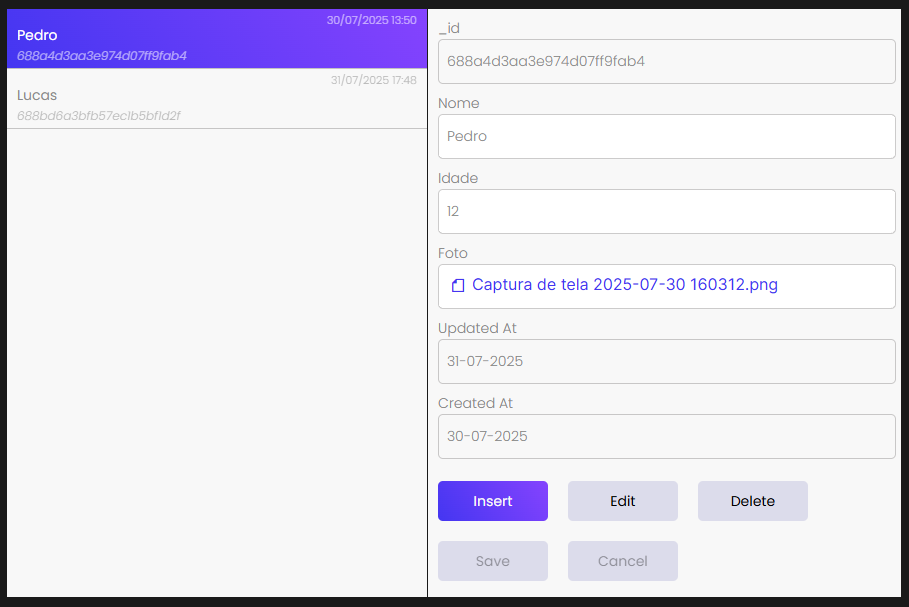Click Lucas's ID text 688bd6a3bfb57ec1b5bf1d2f
The height and width of the screenshot is (607, 909).
click(x=99, y=116)
